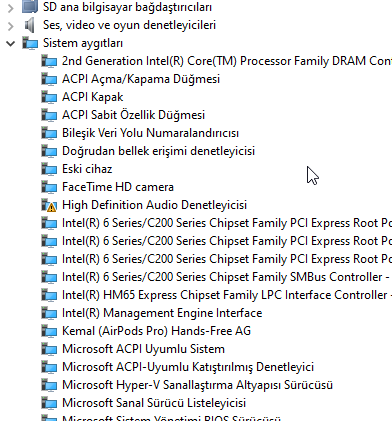Click the Sistem aygıtları category icon
Image resolution: width=392 pixels, height=421 pixels.
pyautogui.click(x=30, y=43)
